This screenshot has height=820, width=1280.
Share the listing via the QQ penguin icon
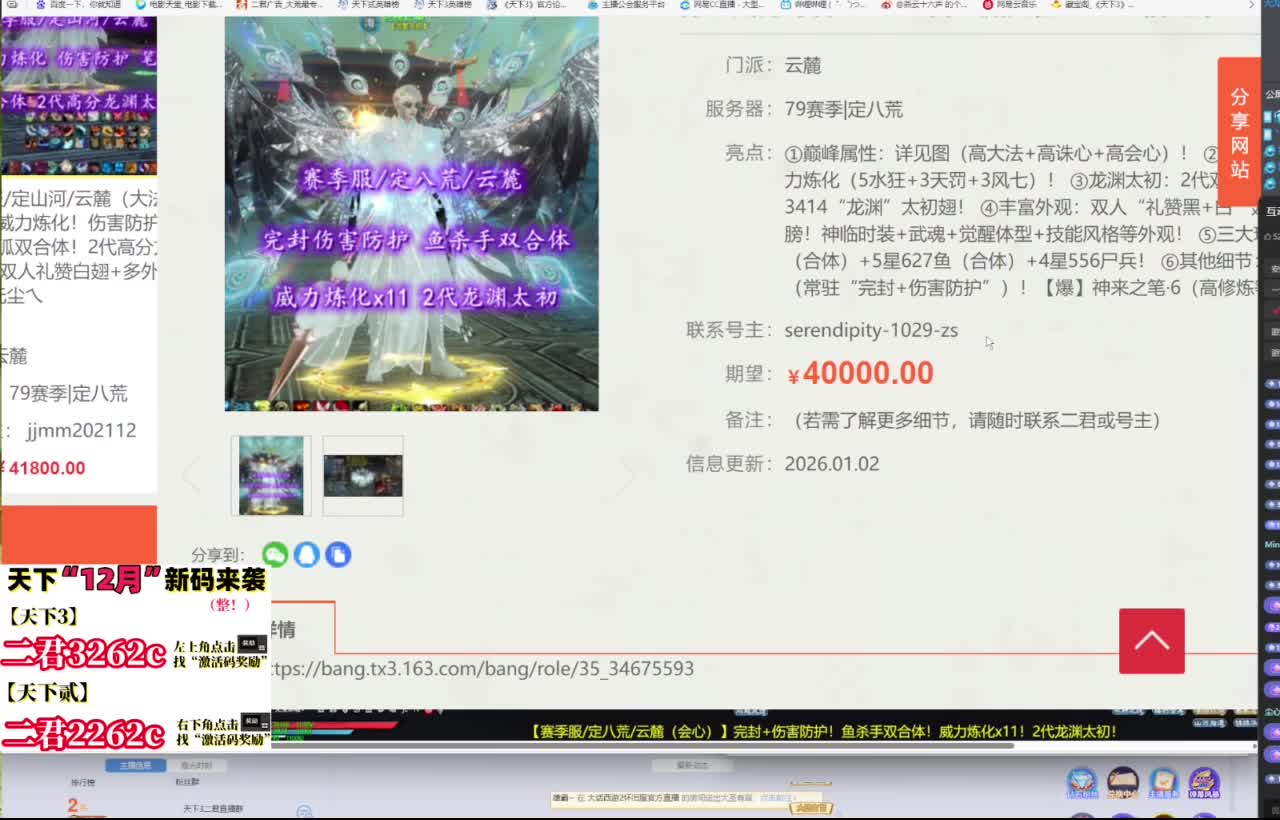pyautogui.click(x=307, y=554)
